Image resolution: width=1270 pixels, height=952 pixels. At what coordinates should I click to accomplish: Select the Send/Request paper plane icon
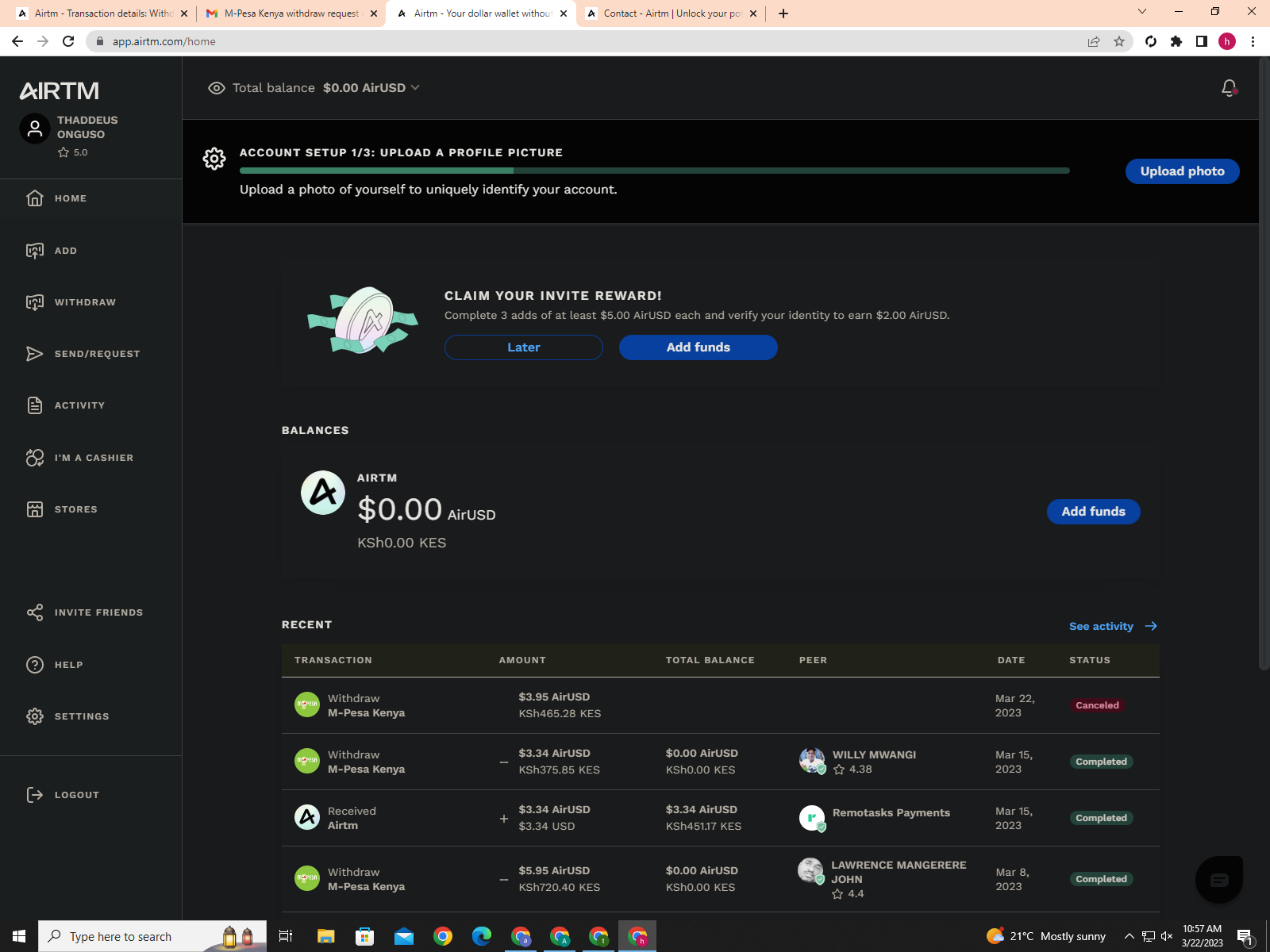coord(35,354)
